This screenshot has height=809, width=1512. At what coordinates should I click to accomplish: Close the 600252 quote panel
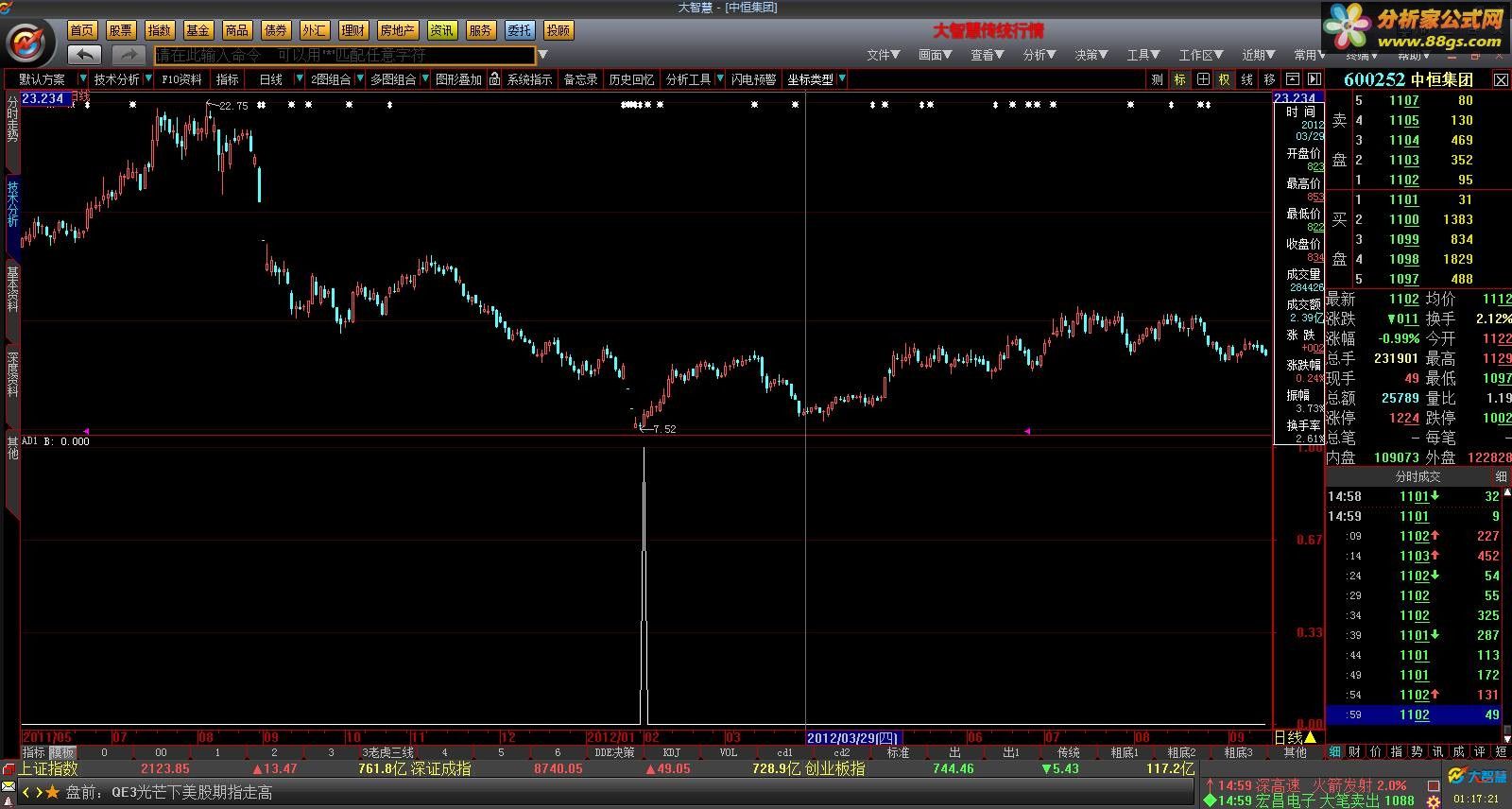pos(1501,80)
